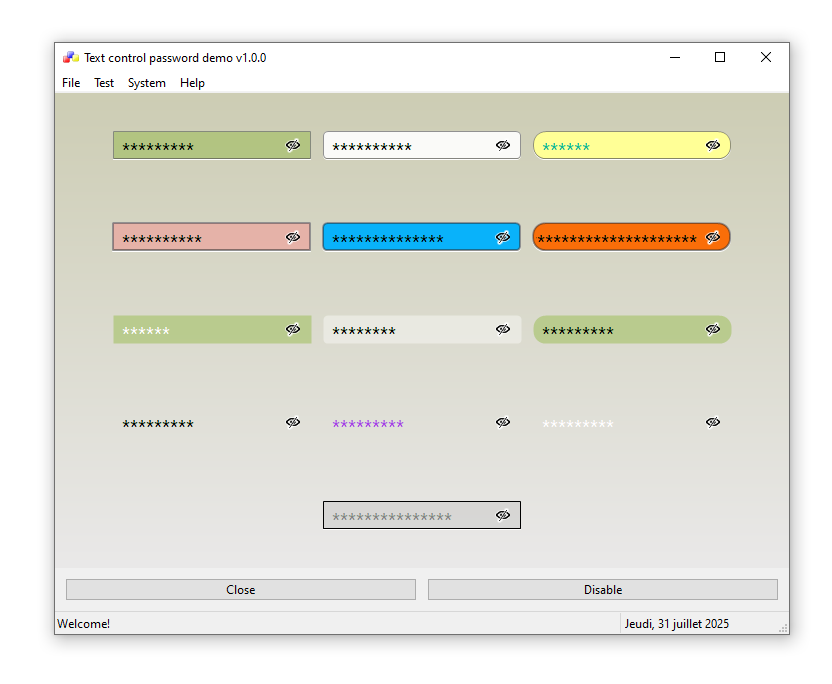The image size is (832, 684).
Task: Open the System menu
Action: [x=147, y=83]
